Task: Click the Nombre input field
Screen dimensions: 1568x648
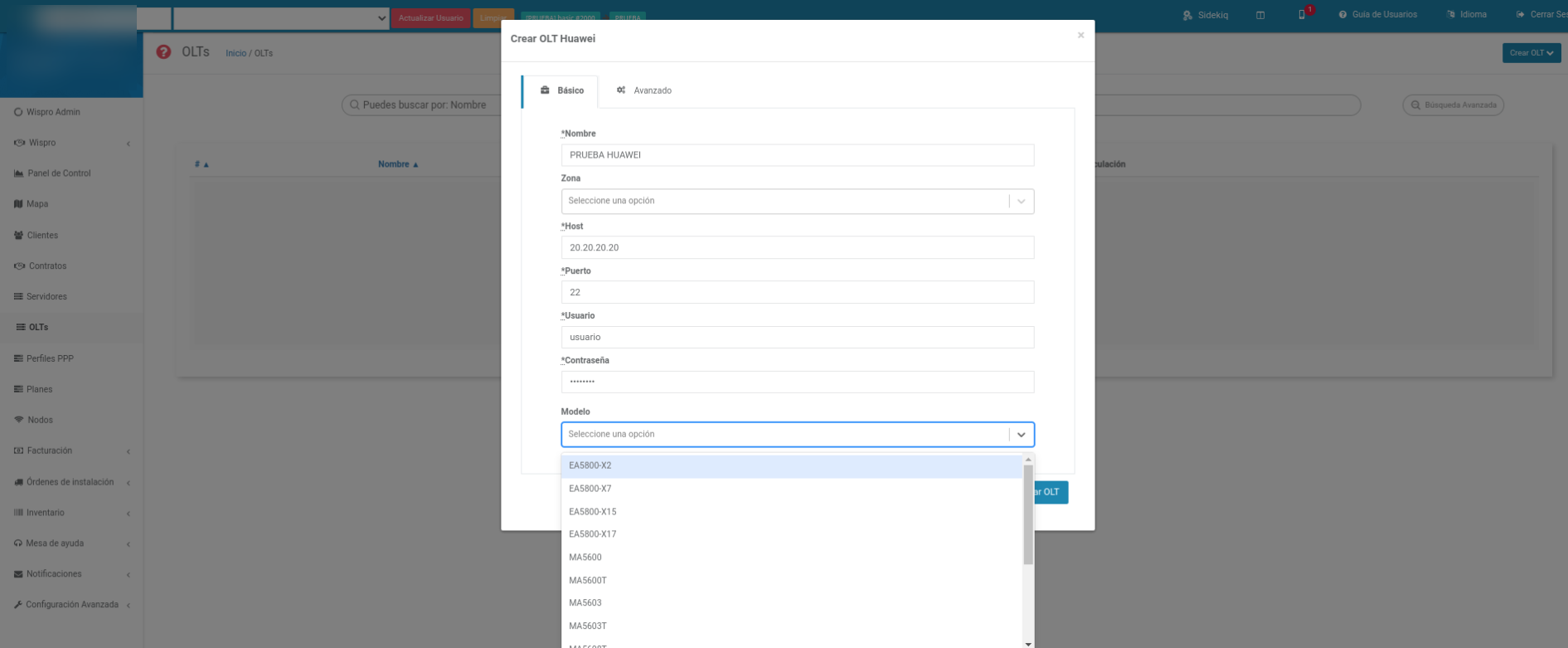Action: (798, 155)
